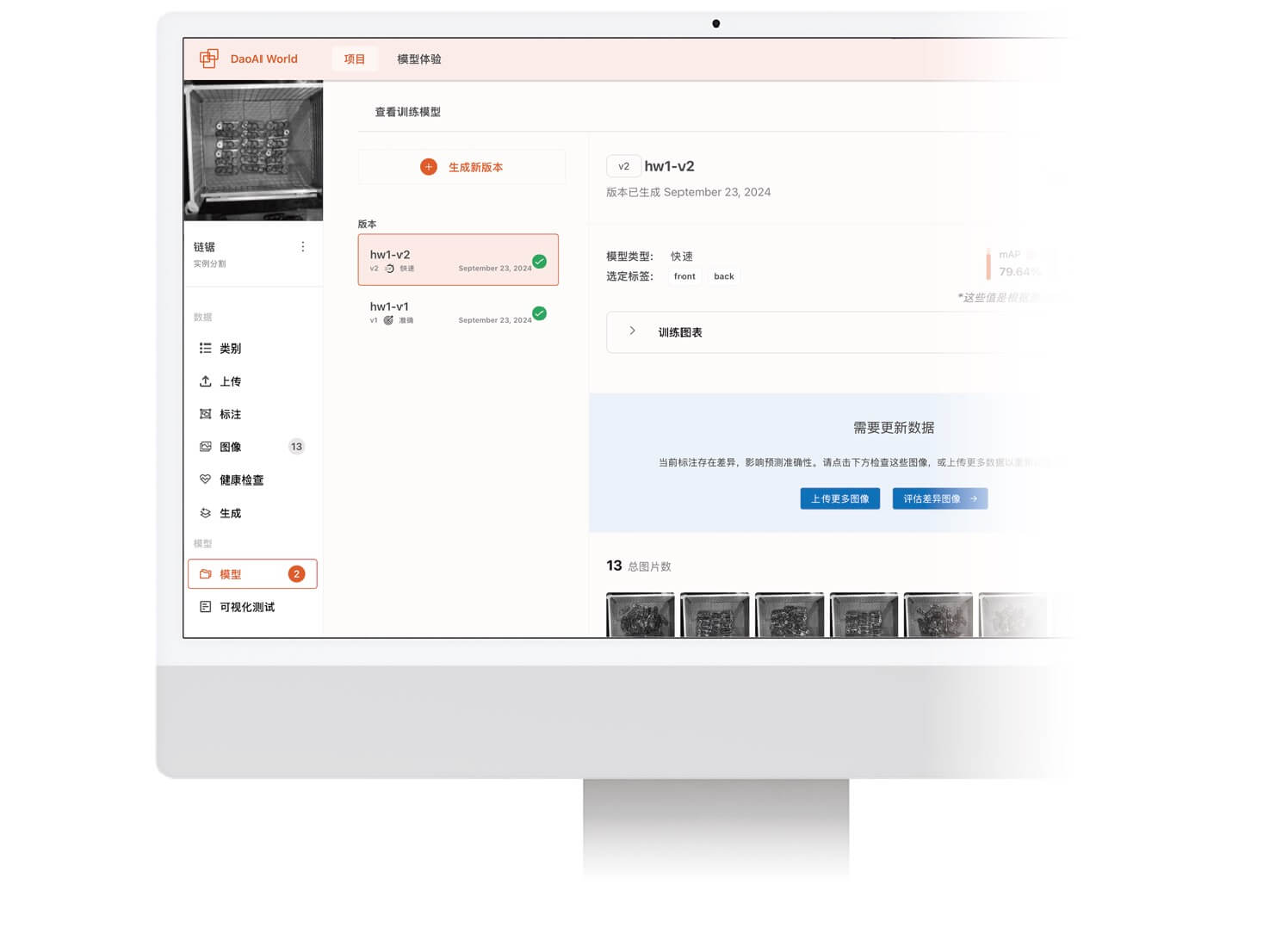This screenshot has width=1288, height=928.
Task: Open the first image thumbnail
Action: 641,615
